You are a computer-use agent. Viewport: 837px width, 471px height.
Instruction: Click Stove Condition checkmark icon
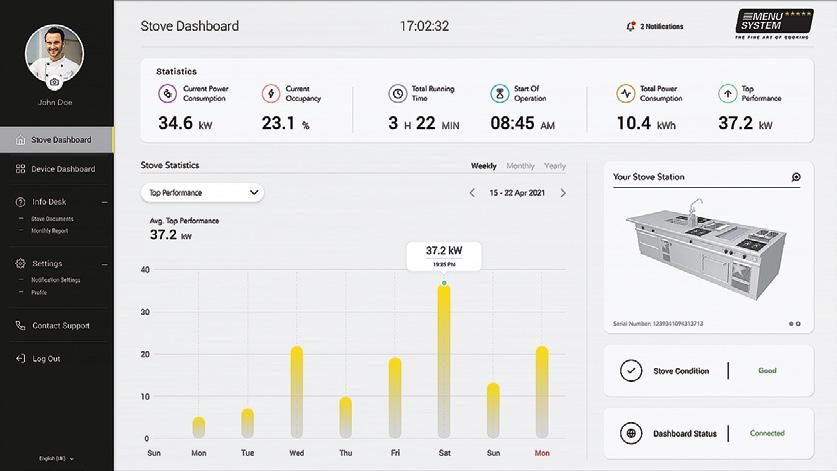[x=631, y=371]
